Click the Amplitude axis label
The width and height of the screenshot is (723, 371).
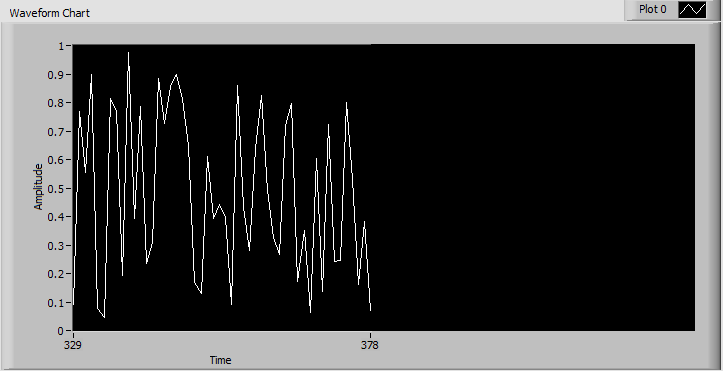coord(38,187)
